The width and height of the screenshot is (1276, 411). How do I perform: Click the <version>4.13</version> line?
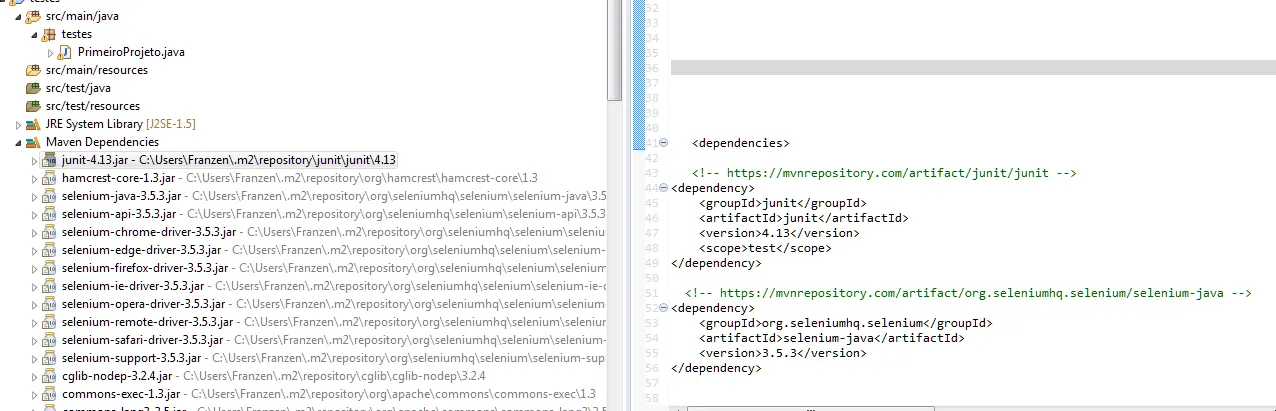779,233
